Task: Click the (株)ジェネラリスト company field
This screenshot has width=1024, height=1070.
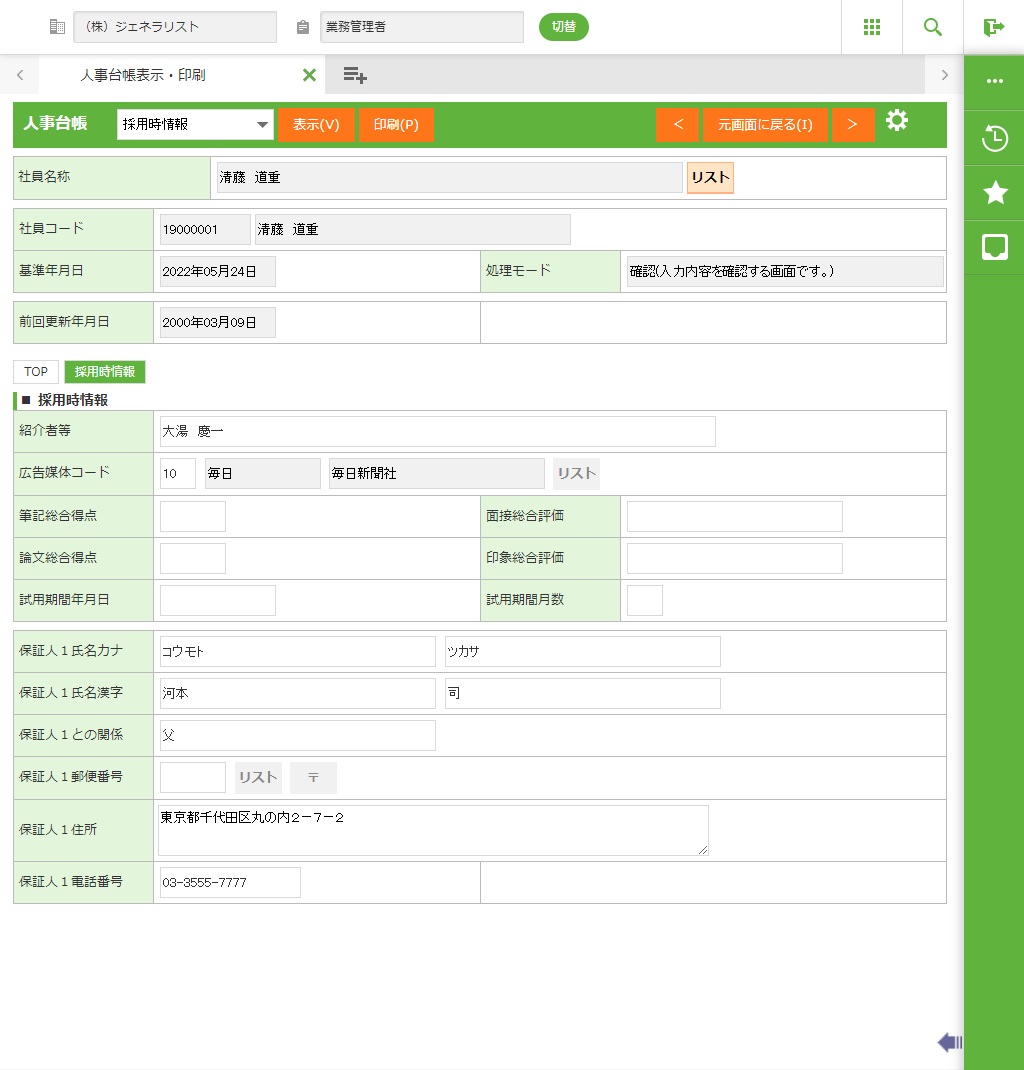Action: click(x=175, y=27)
